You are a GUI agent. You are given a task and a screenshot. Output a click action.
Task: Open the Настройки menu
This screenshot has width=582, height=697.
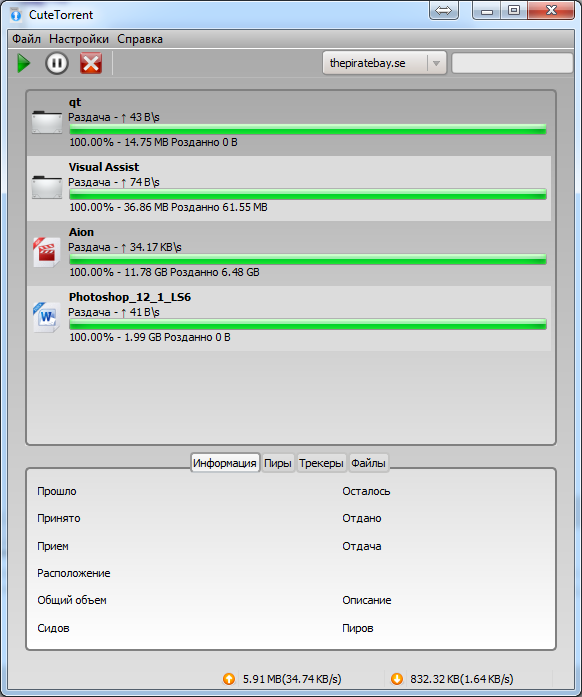click(79, 39)
